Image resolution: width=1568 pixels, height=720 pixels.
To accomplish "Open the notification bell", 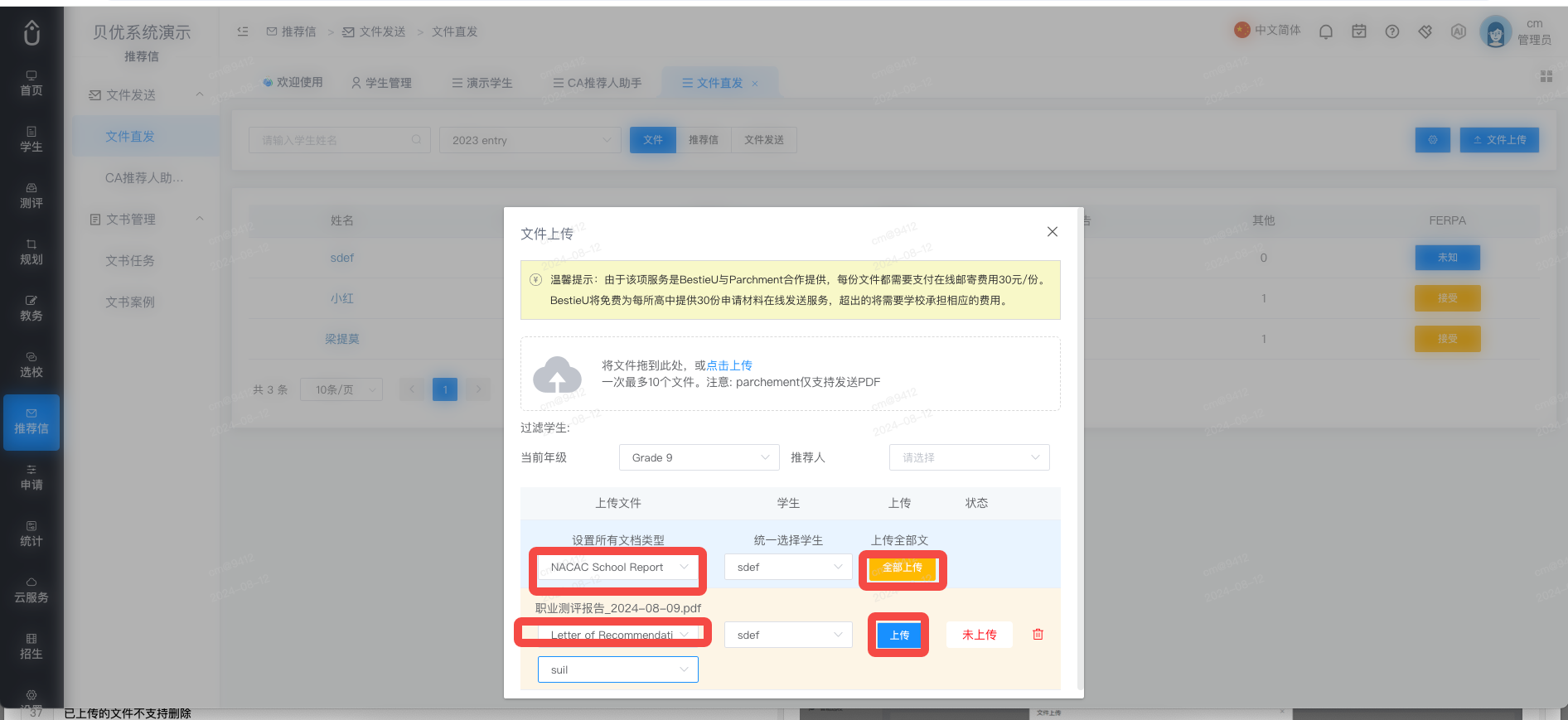I will [1326, 31].
